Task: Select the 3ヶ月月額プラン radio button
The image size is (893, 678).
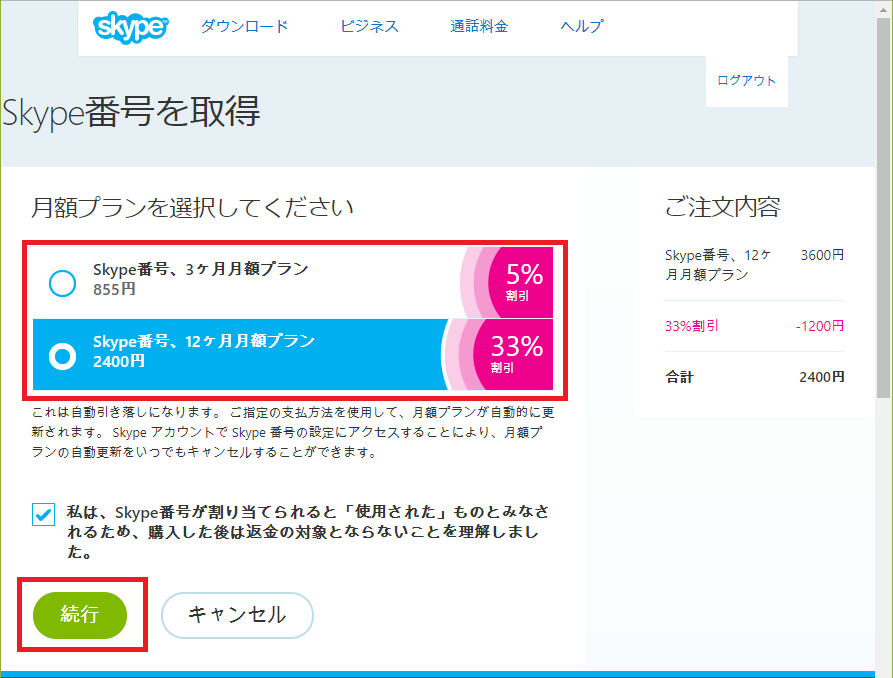Action: 62,283
